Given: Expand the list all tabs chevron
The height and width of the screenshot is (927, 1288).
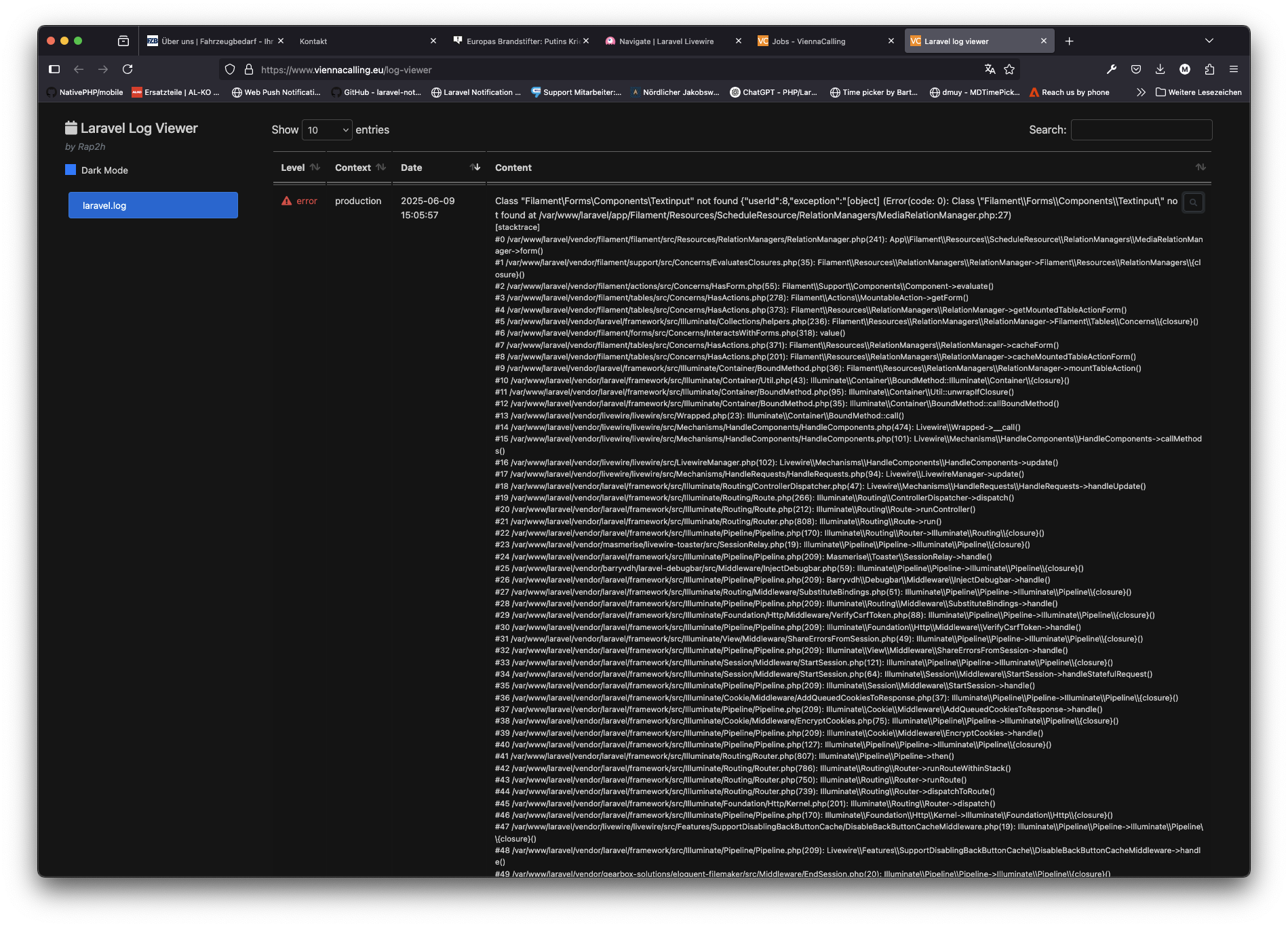Looking at the screenshot, I should click(1209, 41).
